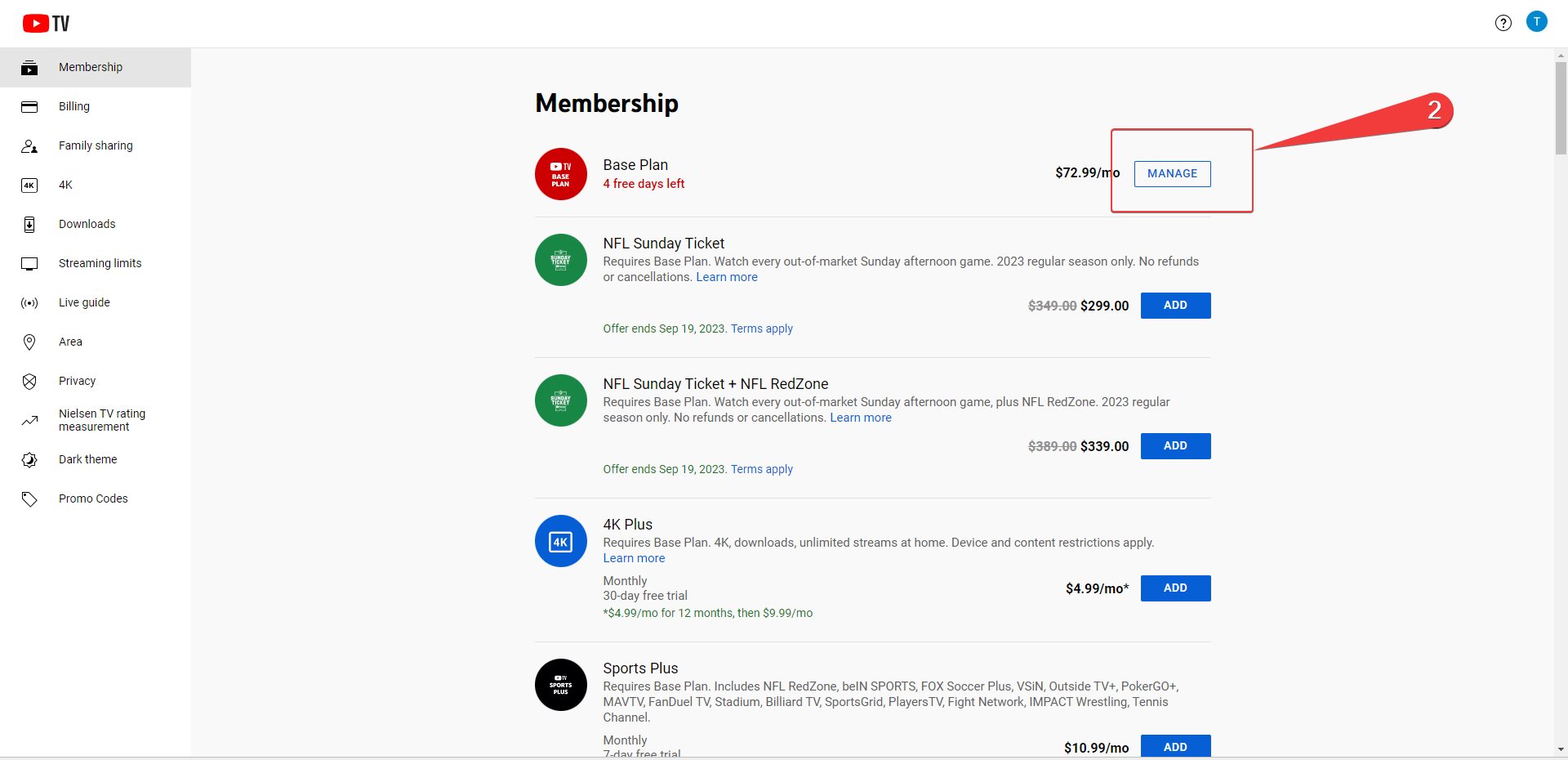
Task: Click MANAGE for the Base Plan
Action: coord(1172,173)
